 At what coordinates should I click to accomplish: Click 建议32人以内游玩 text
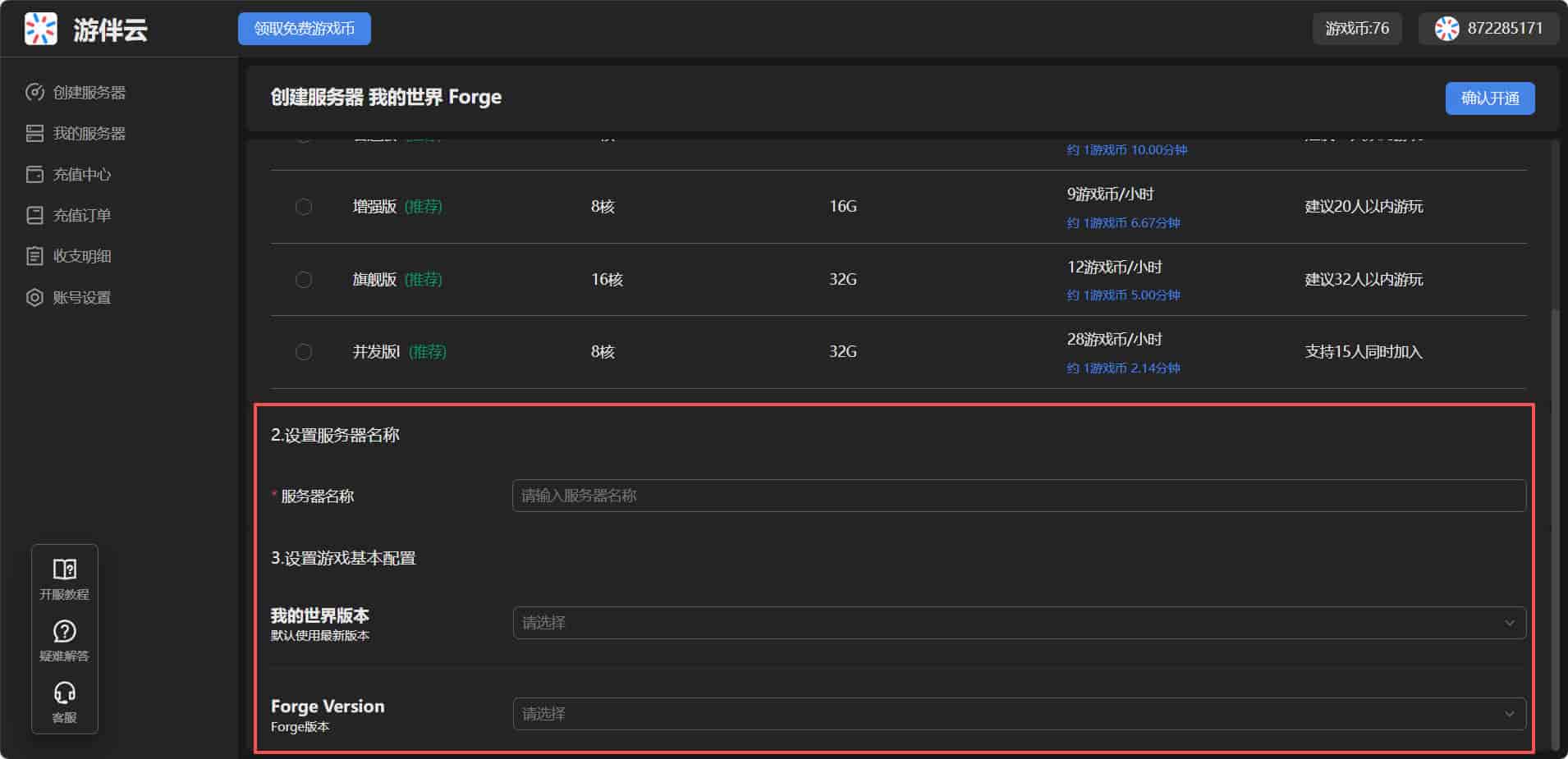point(1364,280)
